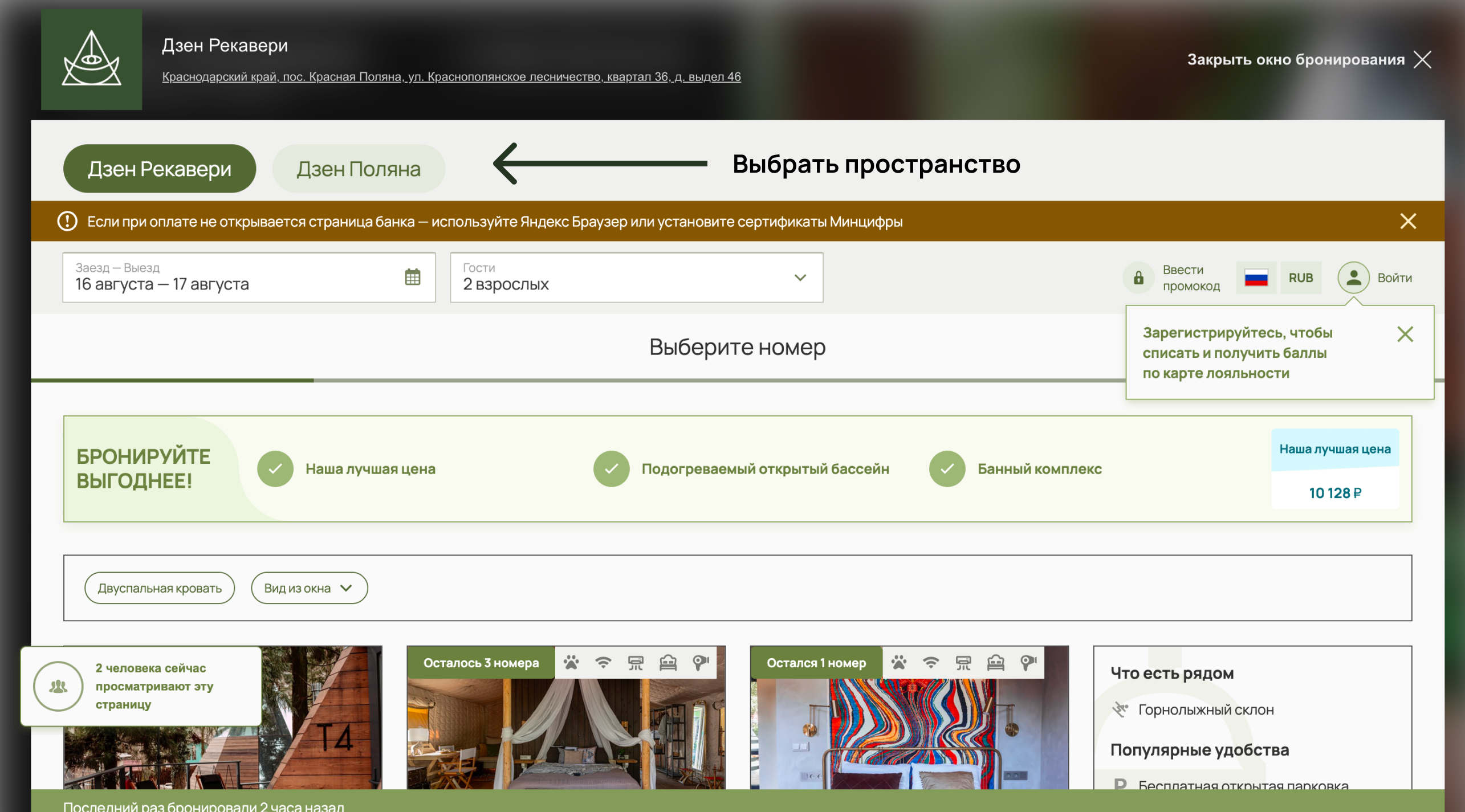This screenshot has width=1465, height=812.
Task: Click Закрыть окно бронирования
Action: (x=1309, y=59)
